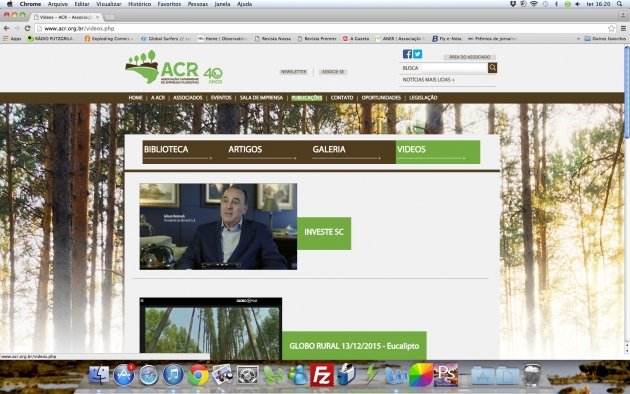Open the Revista Nossa bookmark
Viewport: 630px width, 394px height.
pyautogui.click(x=273, y=39)
